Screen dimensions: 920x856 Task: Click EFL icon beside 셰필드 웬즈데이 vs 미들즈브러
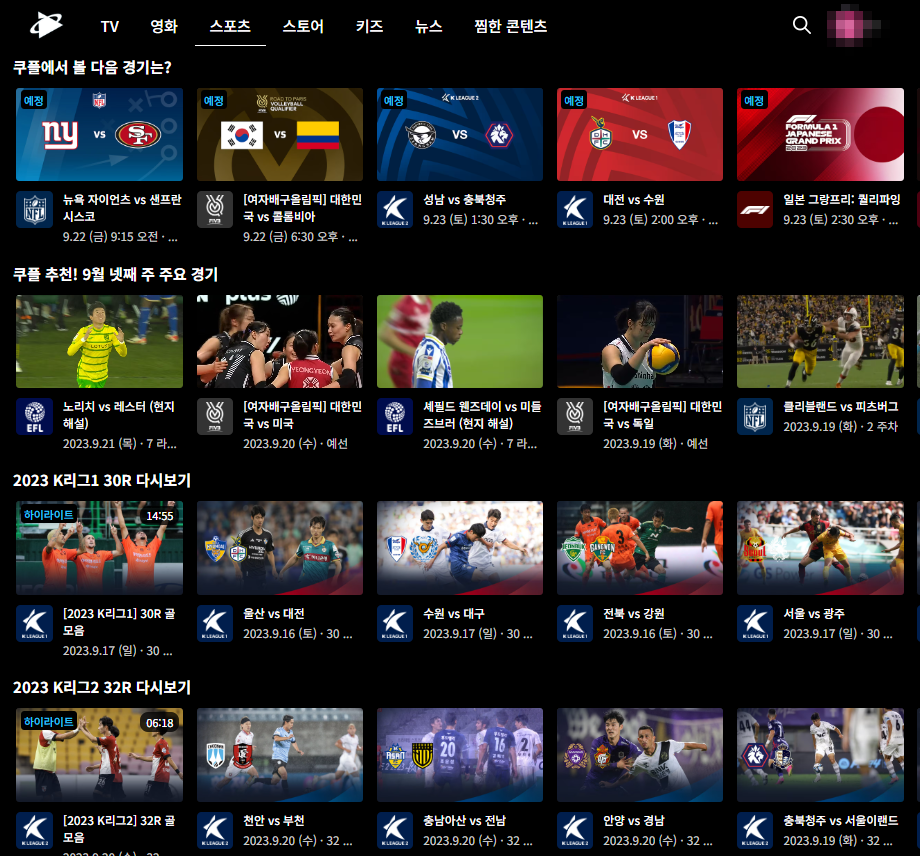(x=395, y=417)
